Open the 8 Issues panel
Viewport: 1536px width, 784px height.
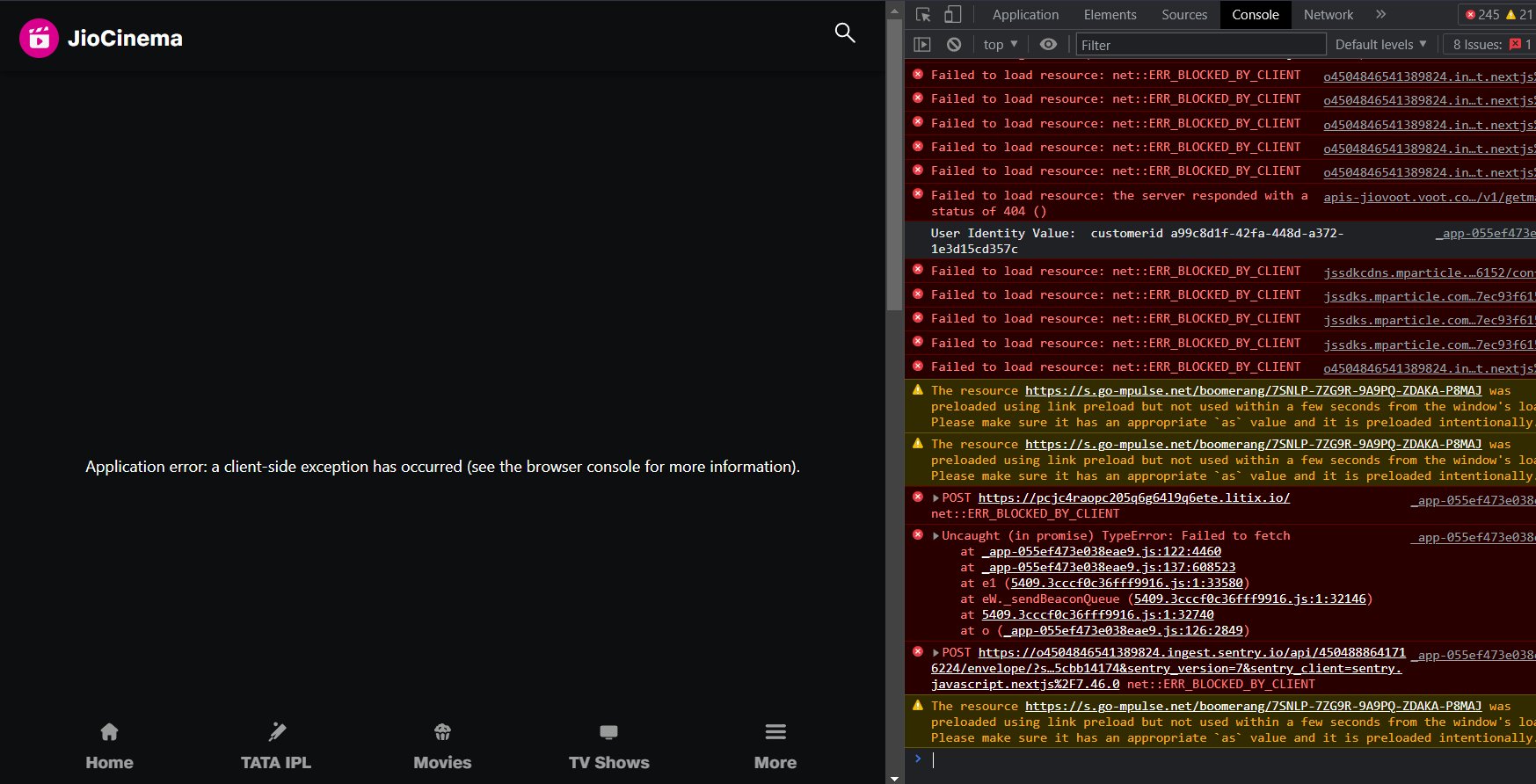tap(1491, 44)
